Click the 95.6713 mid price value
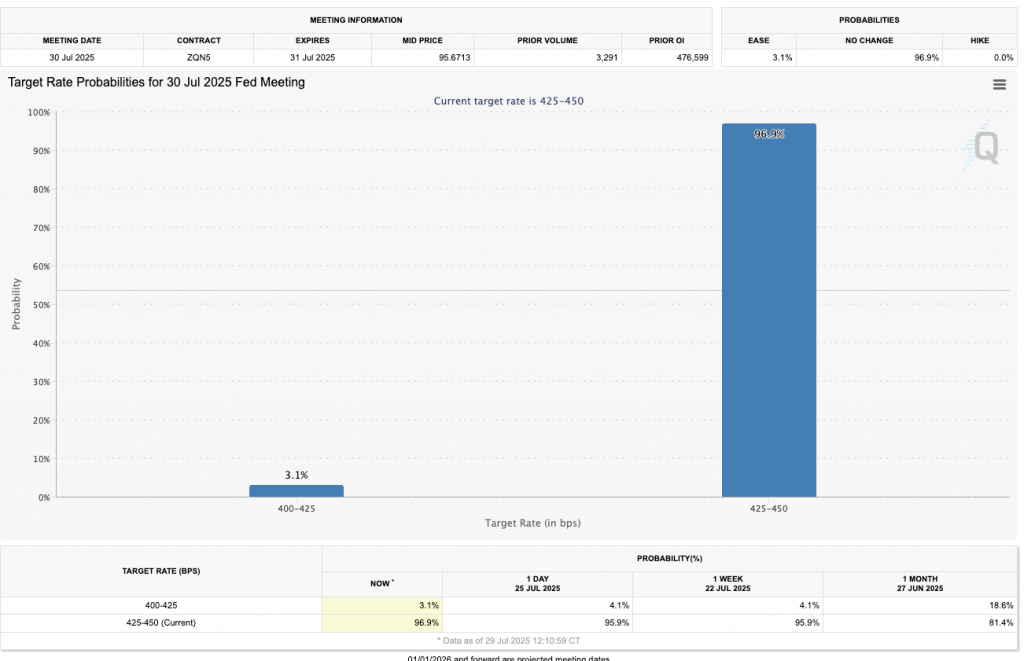 (x=421, y=57)
